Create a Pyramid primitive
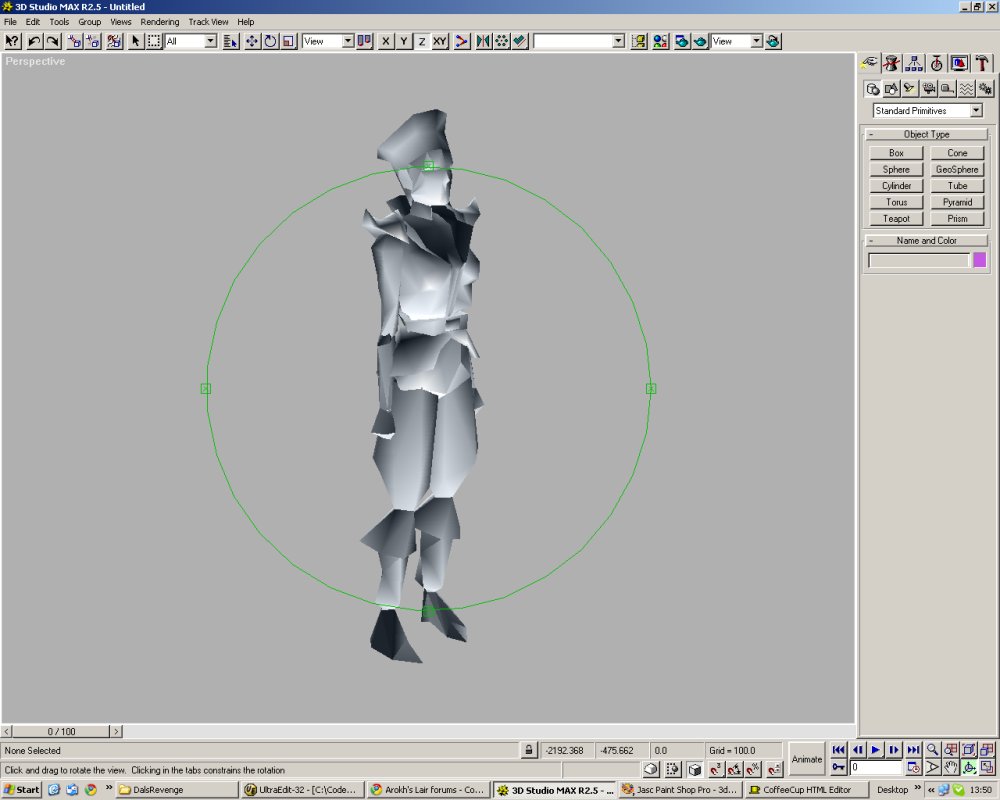Image resolution: width=1000 pixels, height=800 pixels. [x=957, y=202]
